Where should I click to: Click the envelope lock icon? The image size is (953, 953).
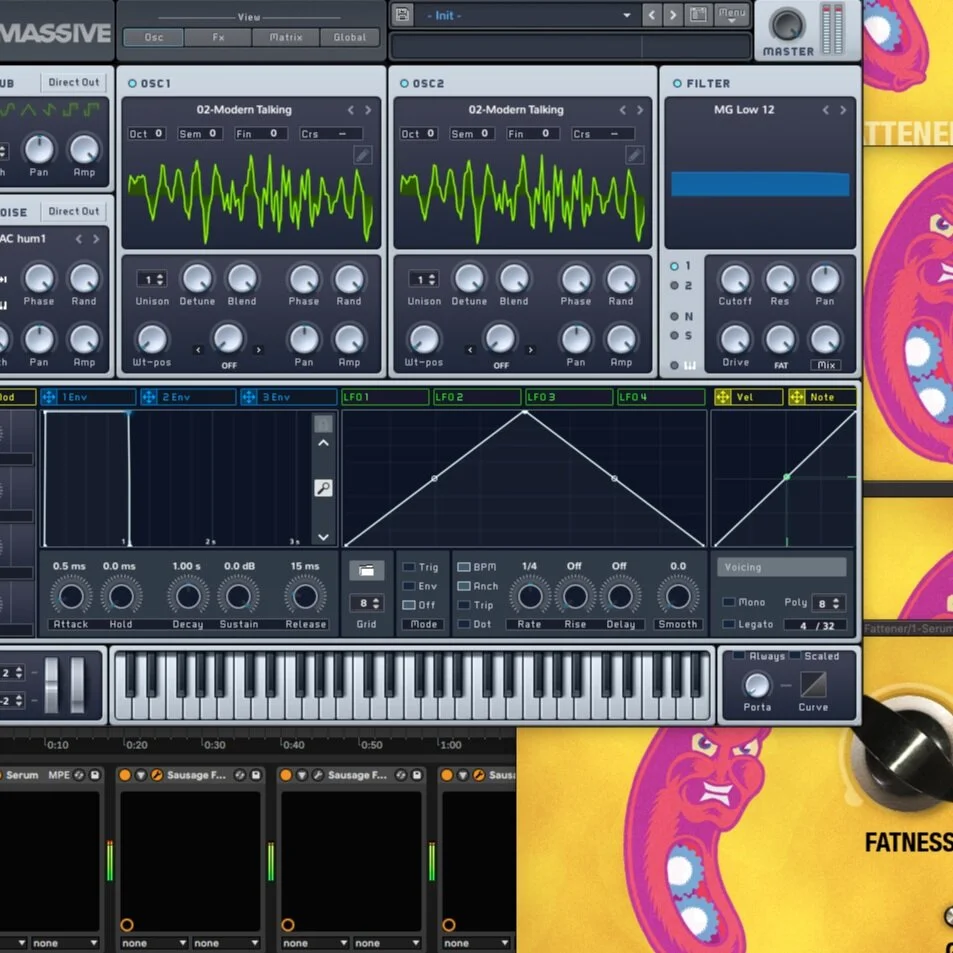click(323, 424)
